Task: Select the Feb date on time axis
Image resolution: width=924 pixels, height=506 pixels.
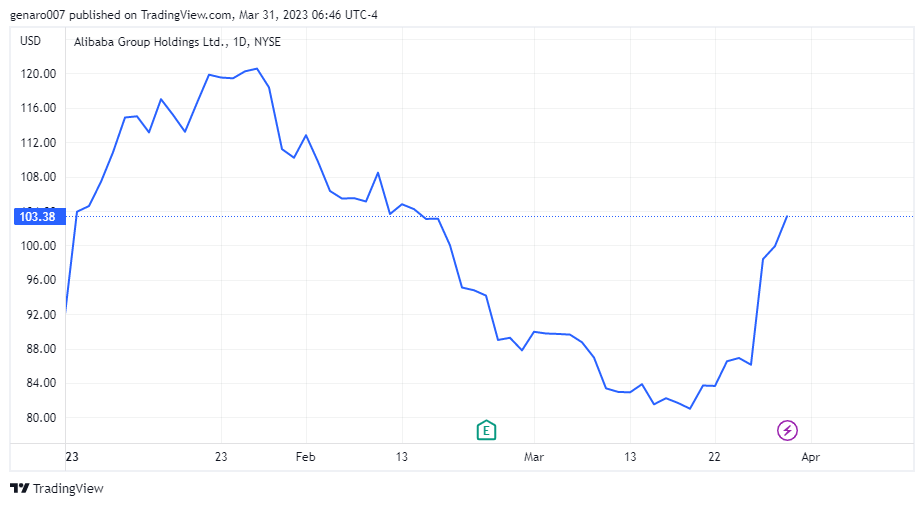Action: tap(306, 457)
